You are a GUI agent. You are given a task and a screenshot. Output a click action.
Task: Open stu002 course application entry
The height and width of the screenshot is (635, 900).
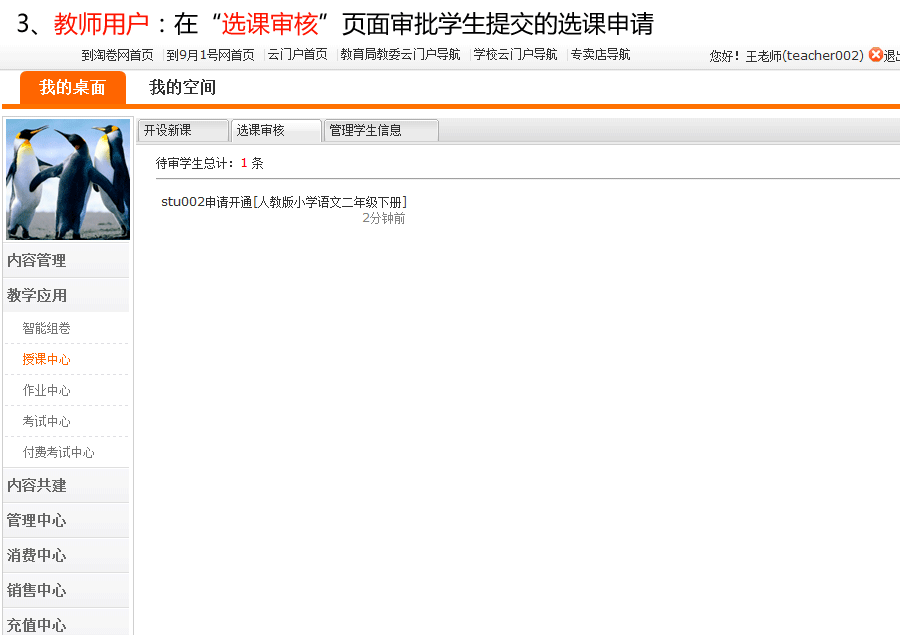coord(284,202)
